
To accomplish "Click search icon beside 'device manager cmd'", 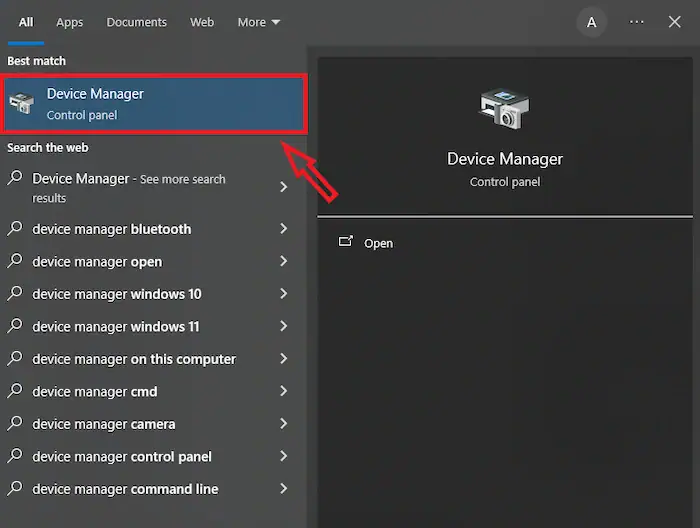I will [x=15, y=392].
